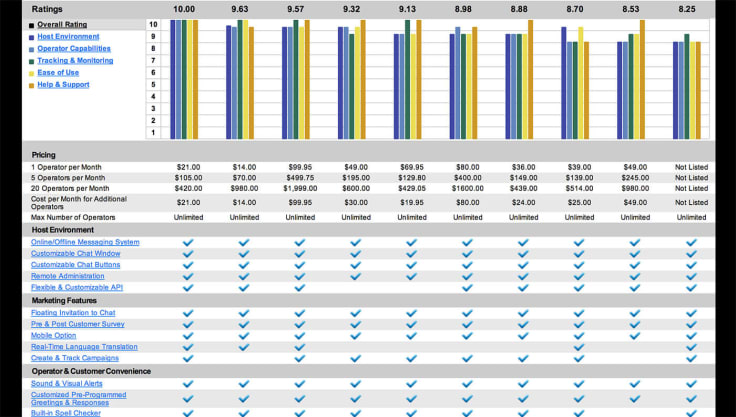
Task: Click the 8.25 overall rating header
Action: point(687,9)
